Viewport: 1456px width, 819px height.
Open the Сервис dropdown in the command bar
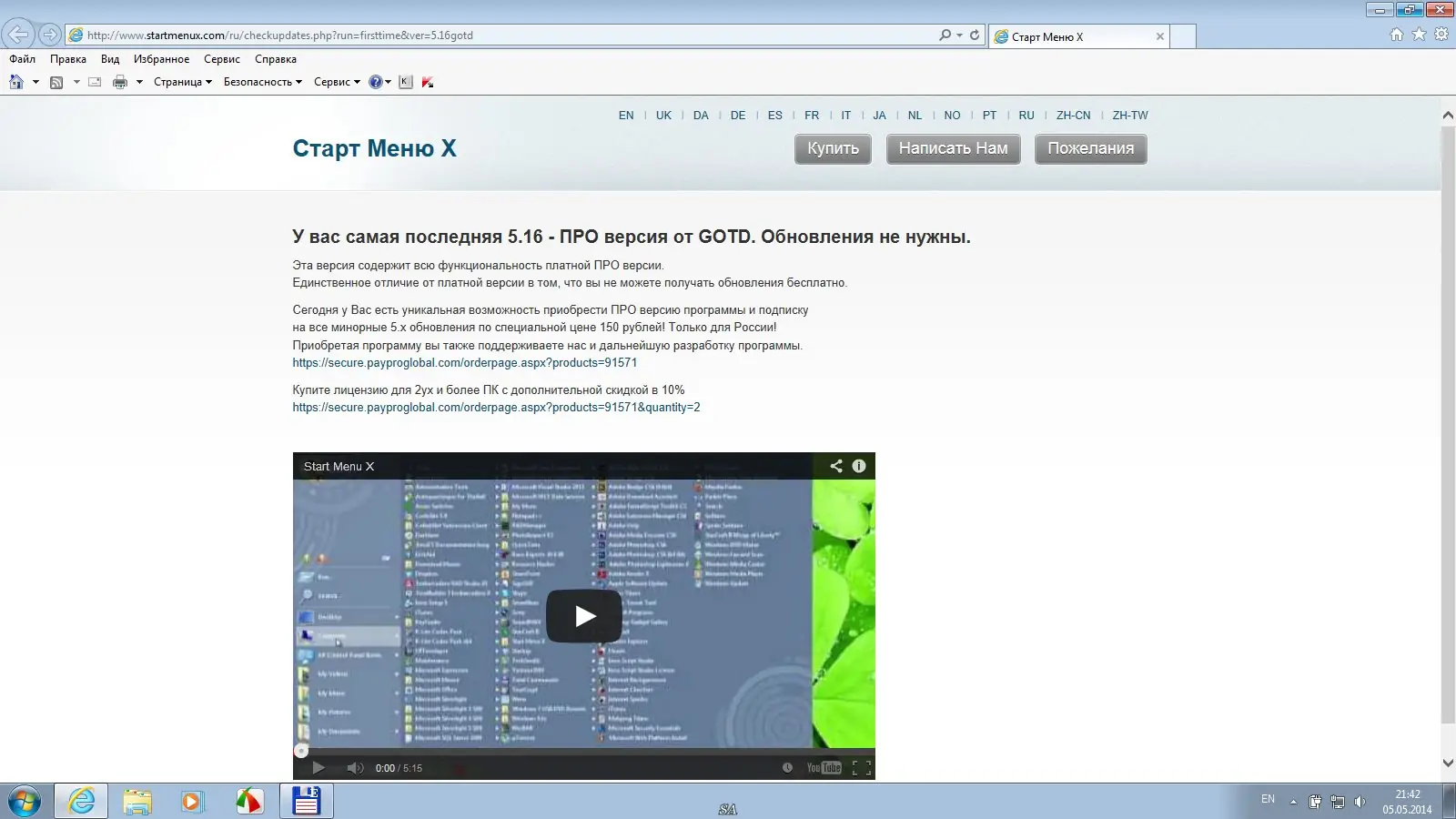click(x=337, y=82)
